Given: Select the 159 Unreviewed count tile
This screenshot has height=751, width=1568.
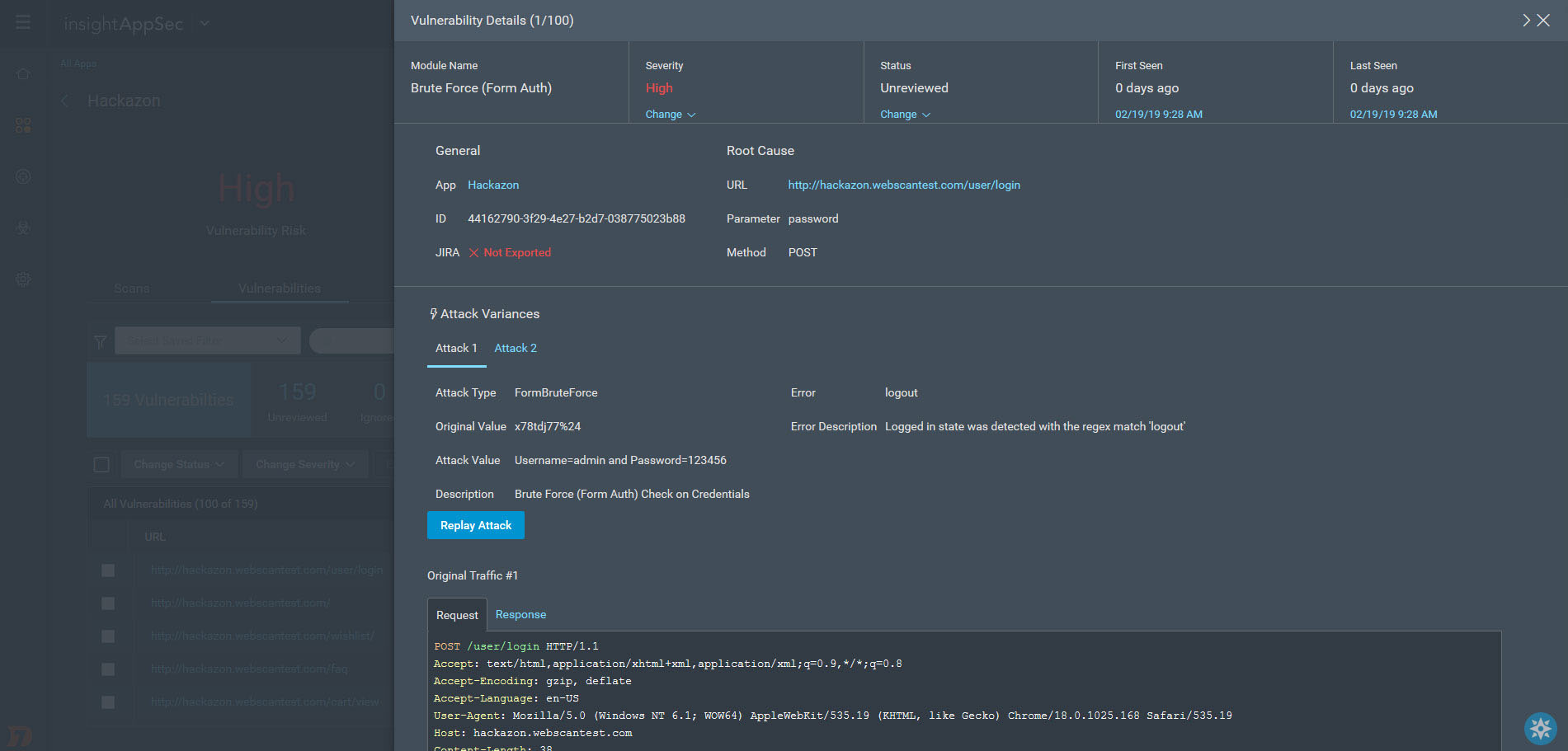Looking at the screenshot, I should point(297,400).
